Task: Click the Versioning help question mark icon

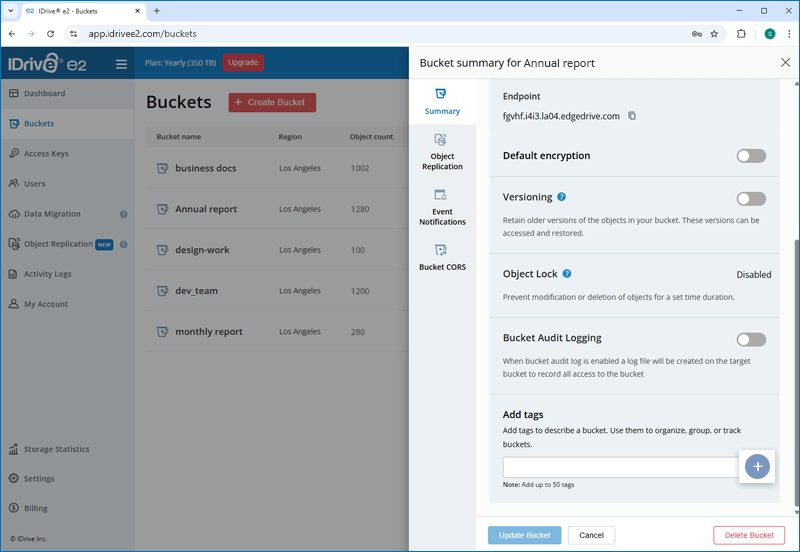Action: (561, 197)
